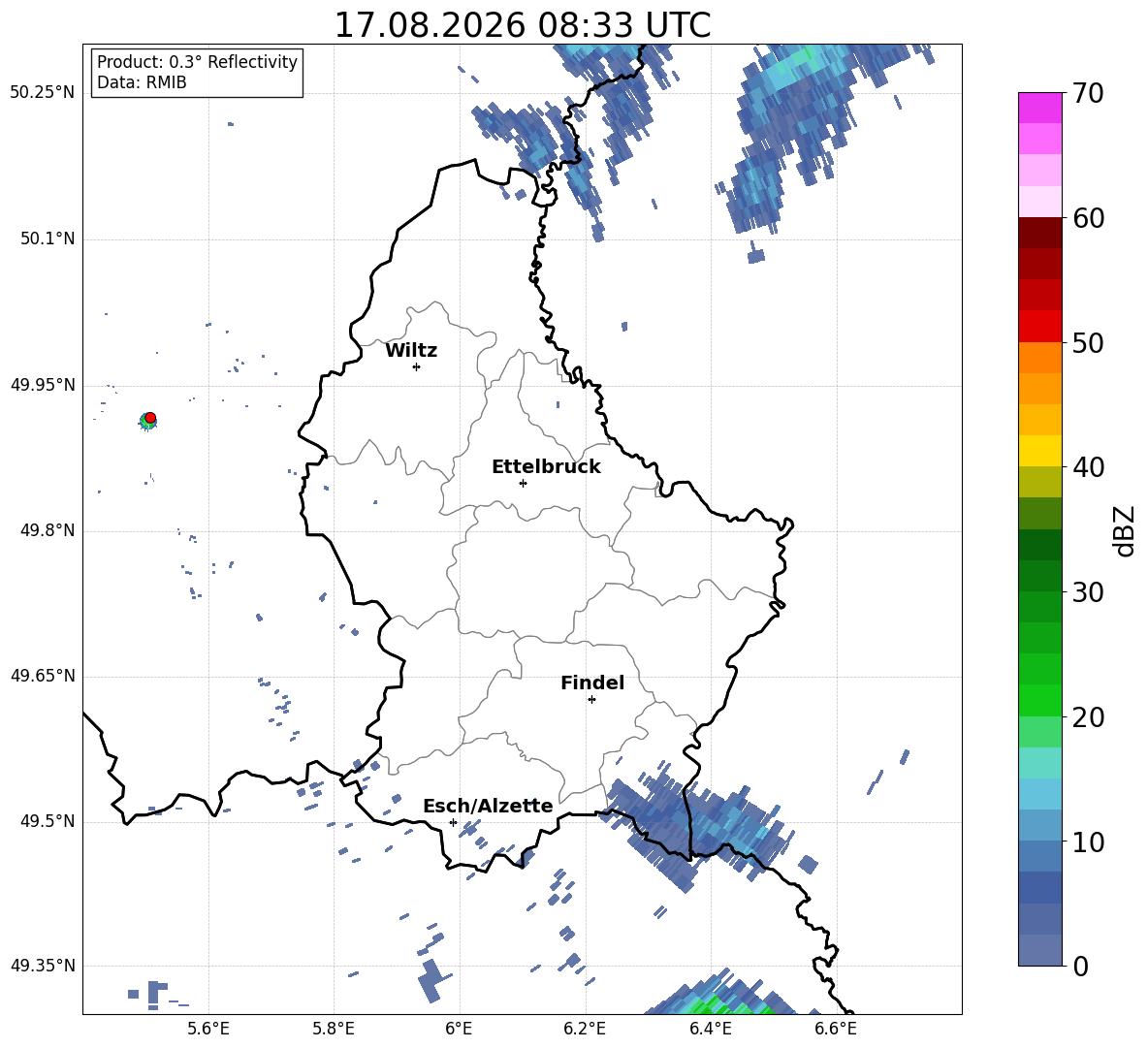Pick the red 50 dBZ color on the colorbar

[1039, 327]
